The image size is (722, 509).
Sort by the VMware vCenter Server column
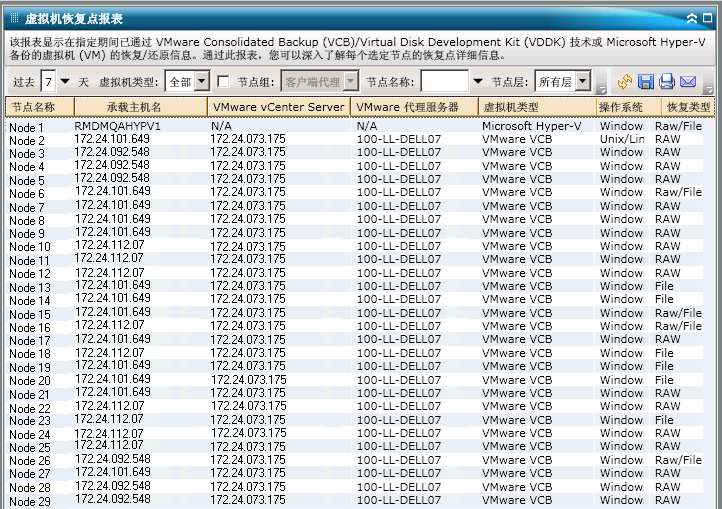278,107
